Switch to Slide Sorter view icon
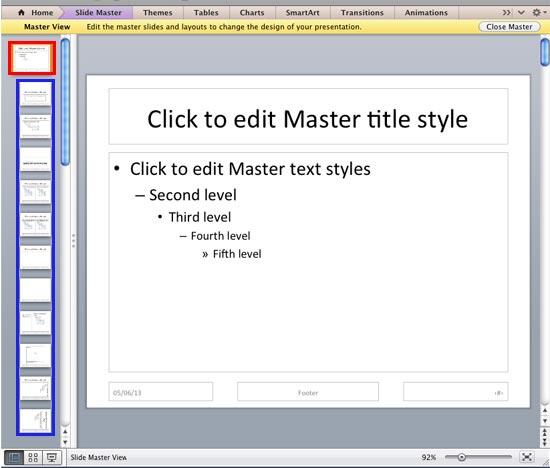Image resolution: width=550 pixels, height=468 pixels. 33,457
